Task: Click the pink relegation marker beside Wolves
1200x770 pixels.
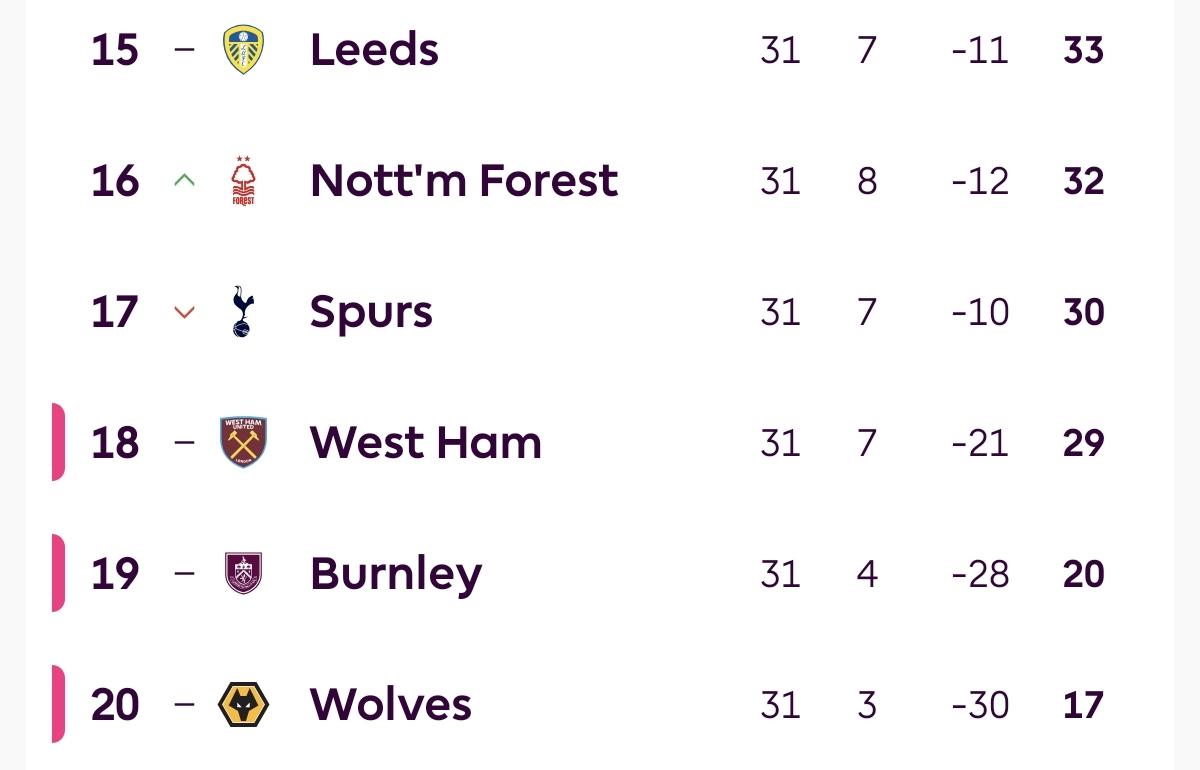Action: (x=58, y=704)
